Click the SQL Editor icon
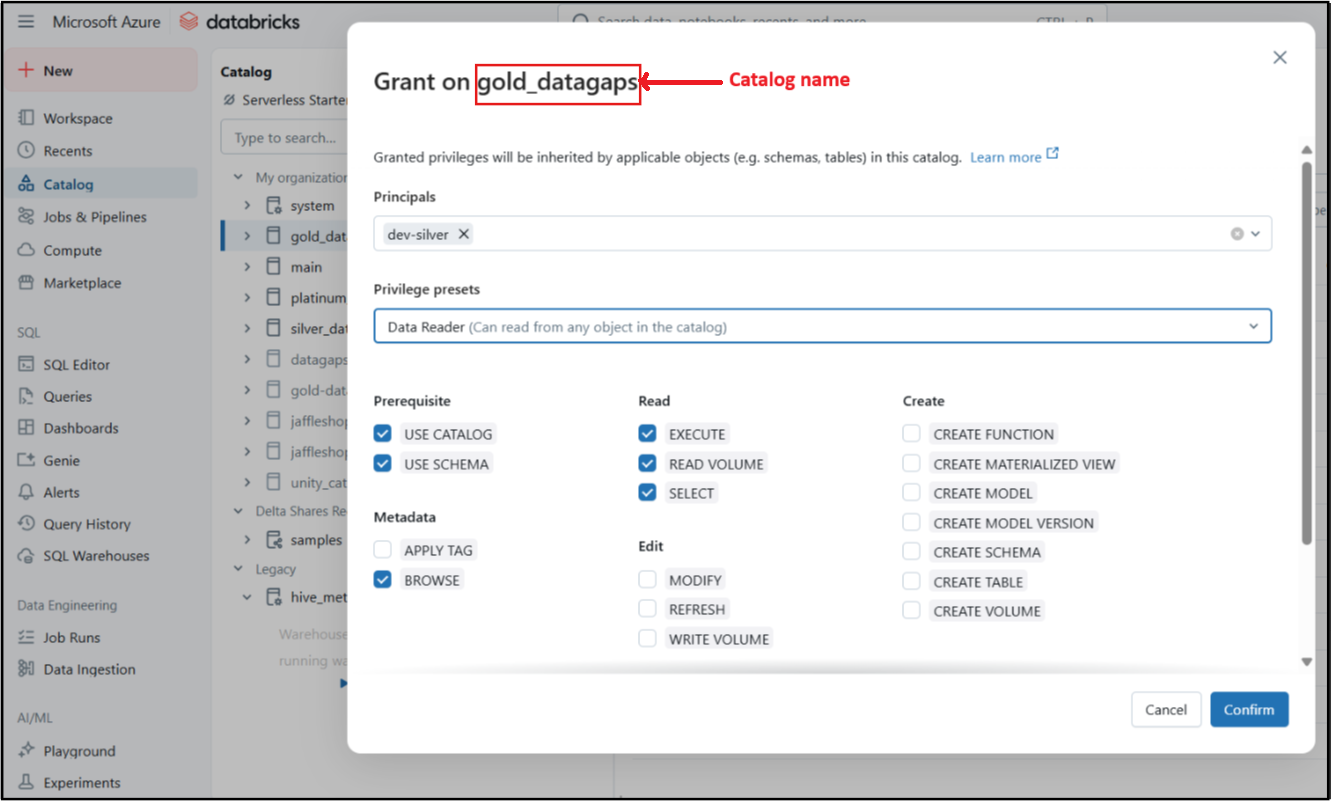Viewport: 1331px width, 801px height. click(x=27, y=365)
